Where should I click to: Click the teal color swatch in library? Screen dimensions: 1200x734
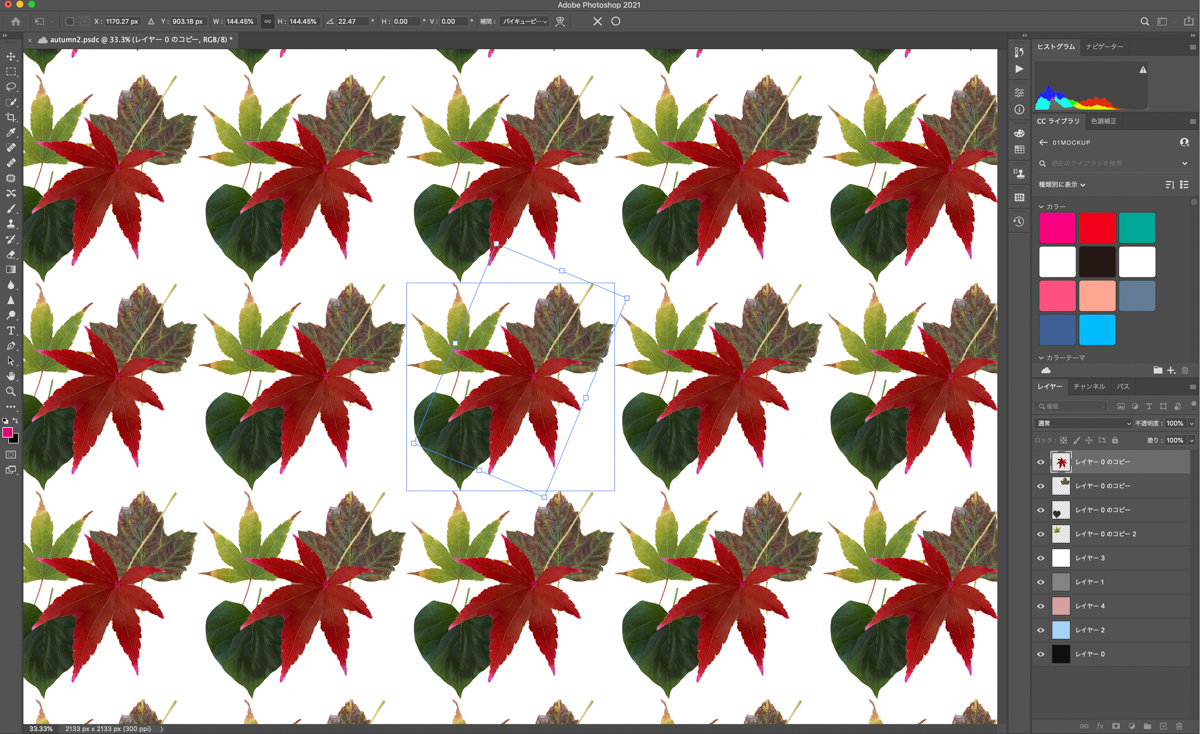tap(1137, 228)
